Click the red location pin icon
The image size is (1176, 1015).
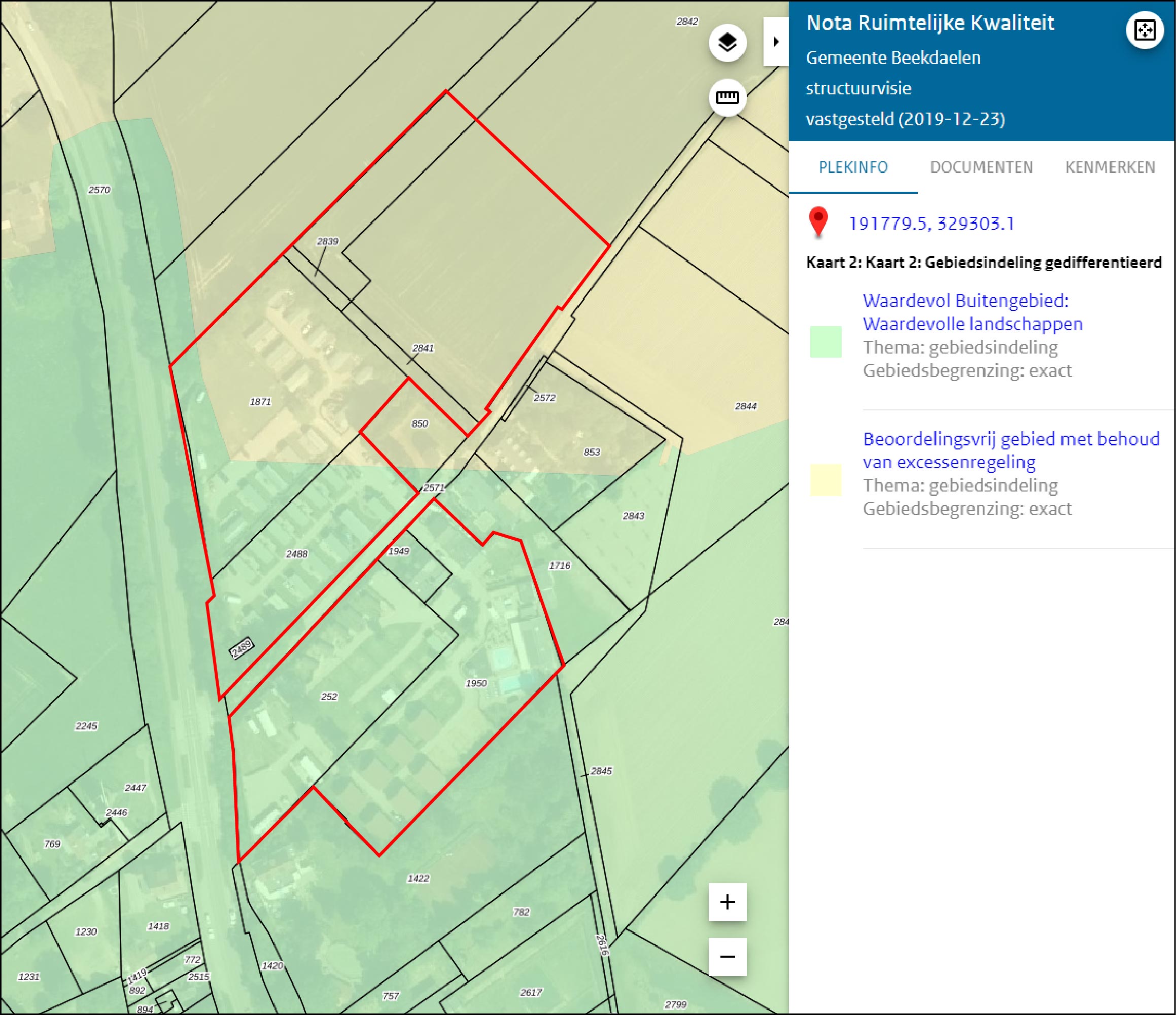coord(818,222)
